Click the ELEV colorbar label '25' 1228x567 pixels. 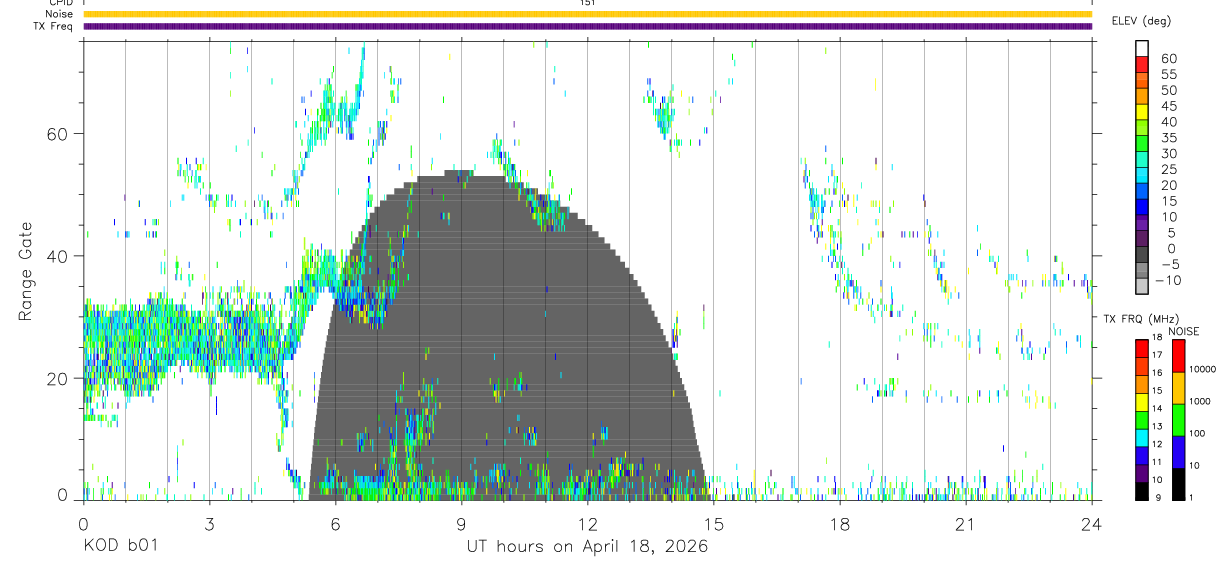click(x=1168, y=169)
